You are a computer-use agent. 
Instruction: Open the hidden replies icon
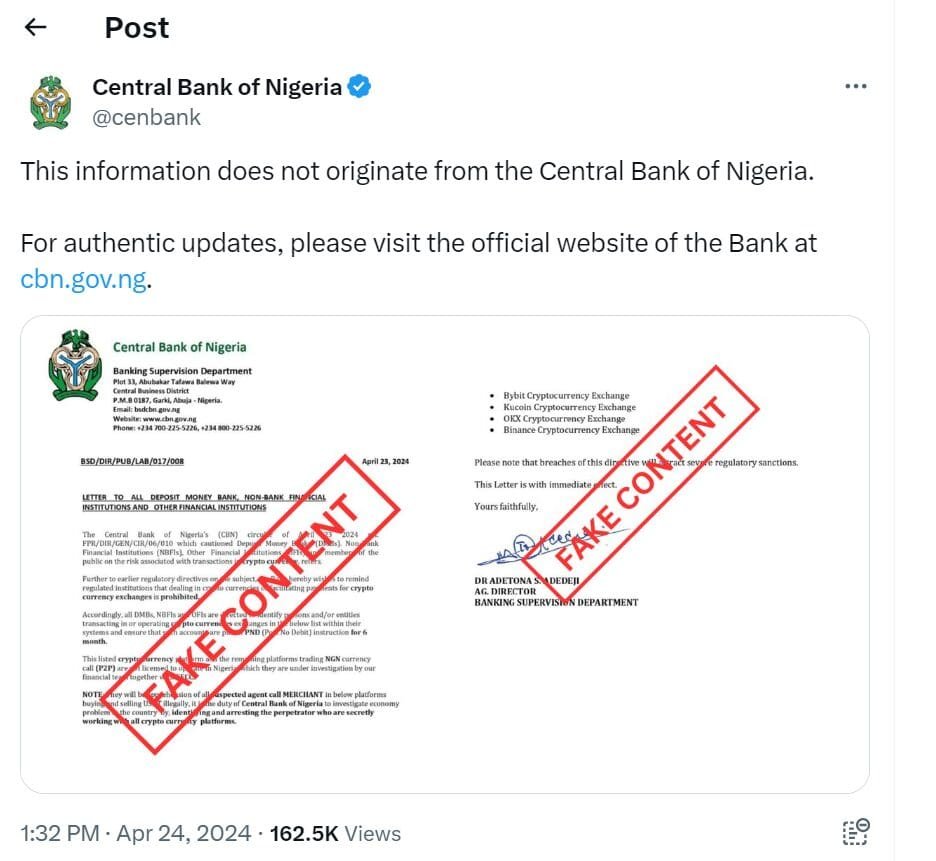855,832
